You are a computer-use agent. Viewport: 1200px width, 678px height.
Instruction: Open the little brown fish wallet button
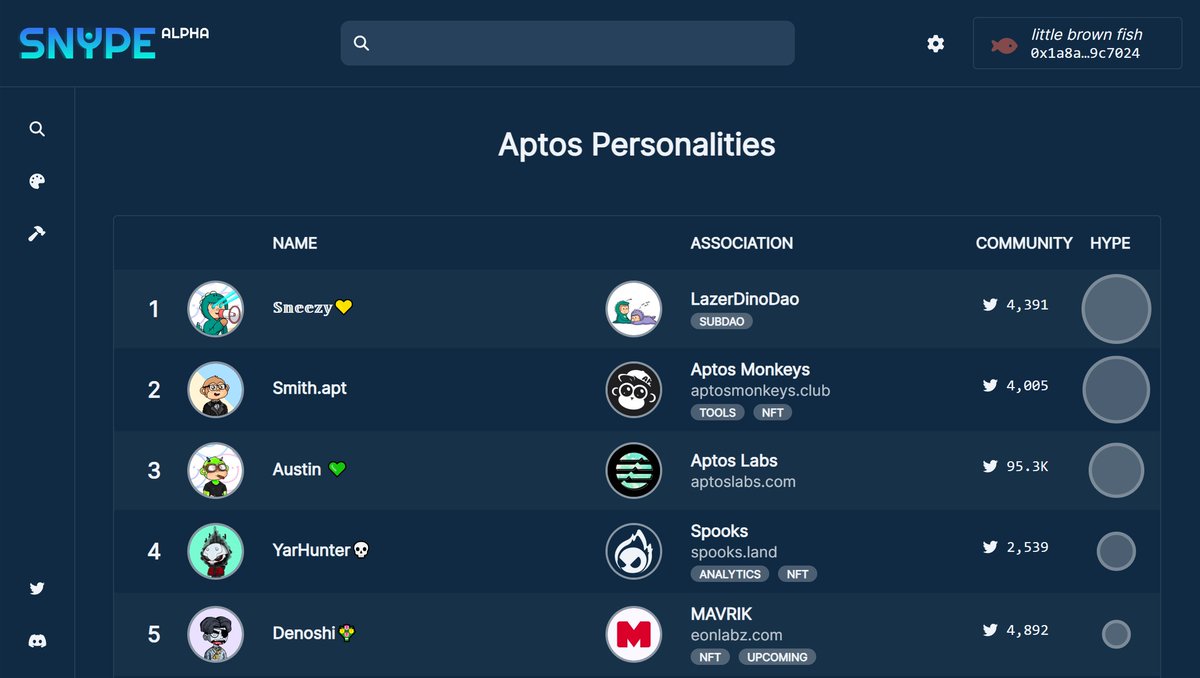click(x=1077, y=43)
